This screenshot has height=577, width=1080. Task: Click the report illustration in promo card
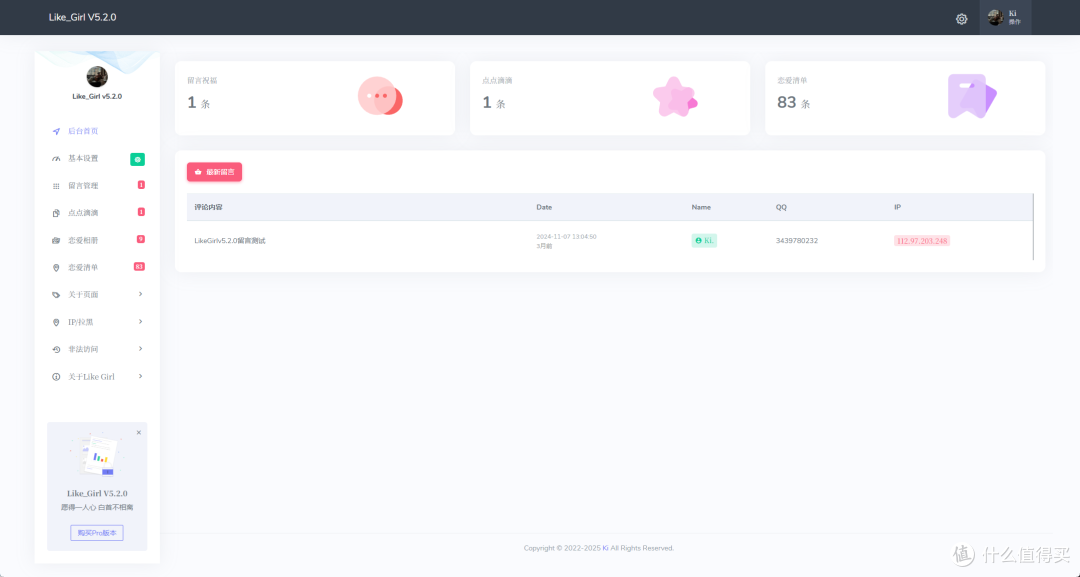(97, 455)
